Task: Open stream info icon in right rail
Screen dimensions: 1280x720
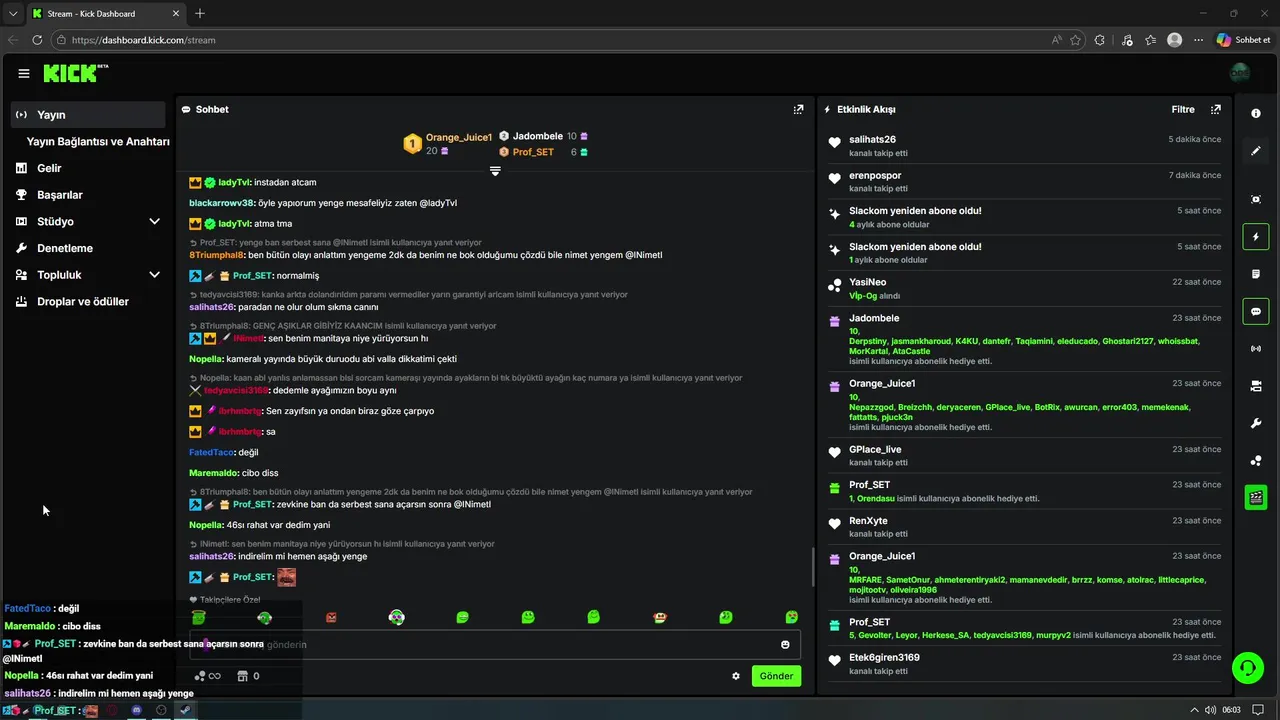Action: (1256, 114)
